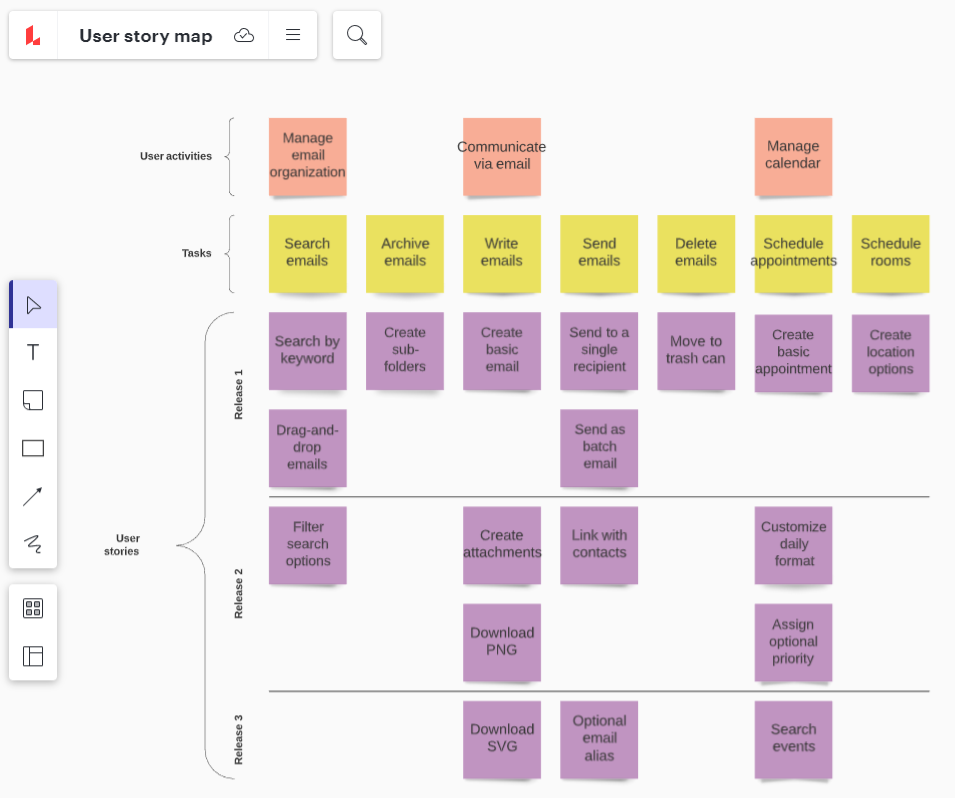Select the Link with contacts note
The image size is (955, 798).
coord(599,545)
